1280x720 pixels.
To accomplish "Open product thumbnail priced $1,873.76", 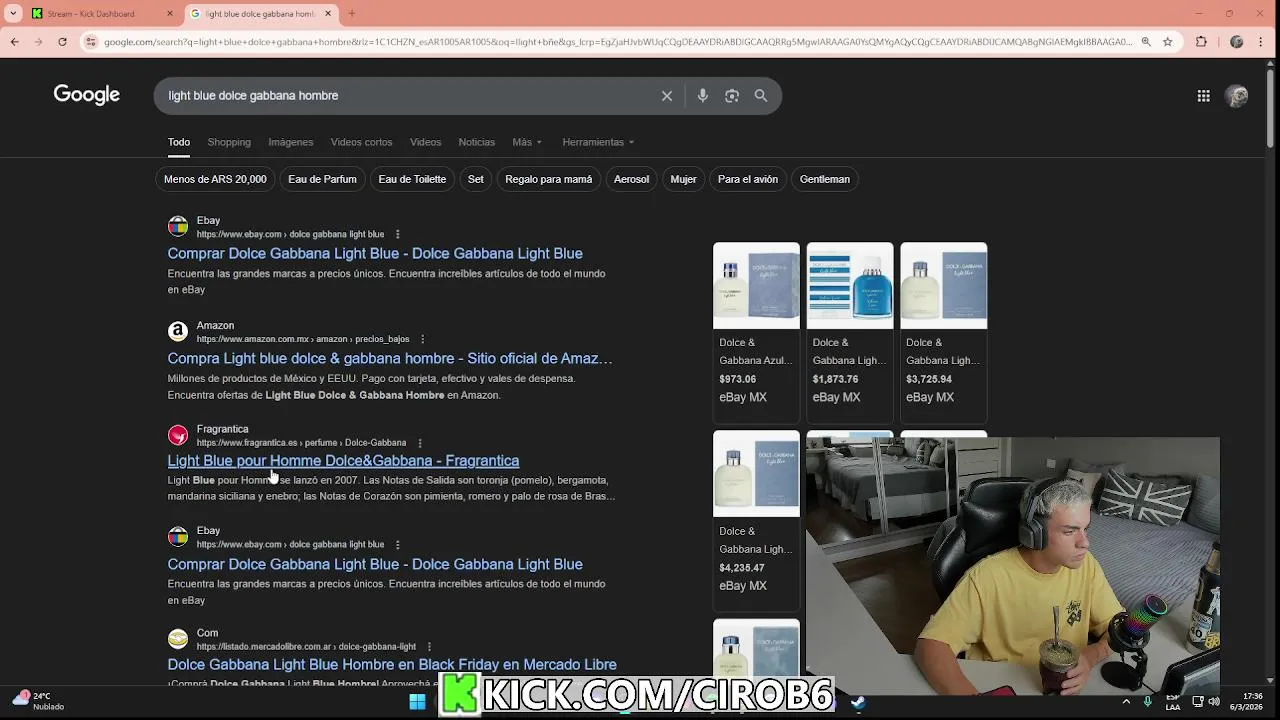I will point(850,286).
